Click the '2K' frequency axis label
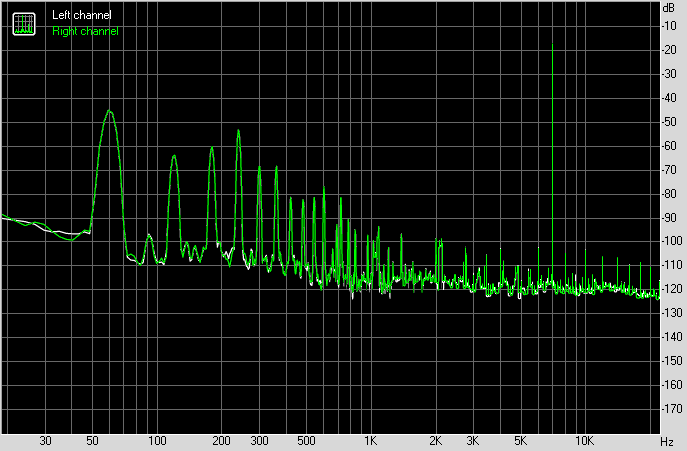687x451 pixels. point(435,440)
